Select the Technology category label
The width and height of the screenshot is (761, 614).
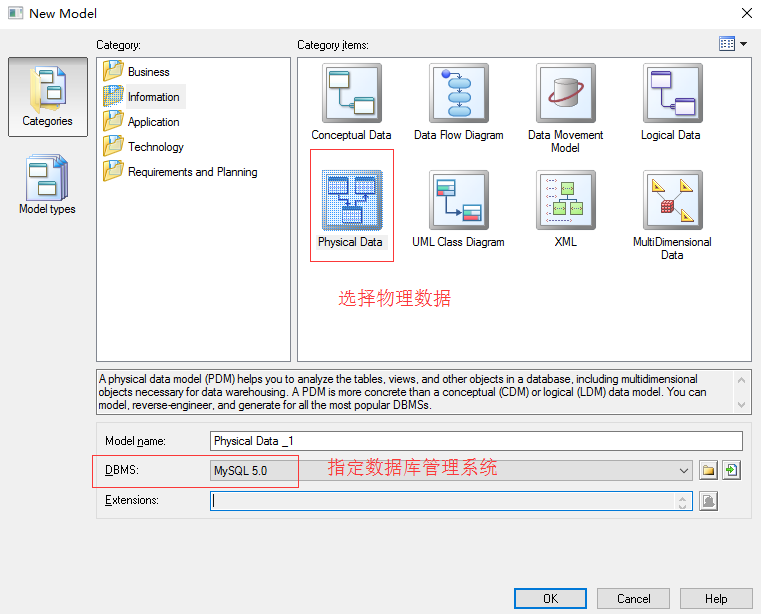tap(156, 147)
